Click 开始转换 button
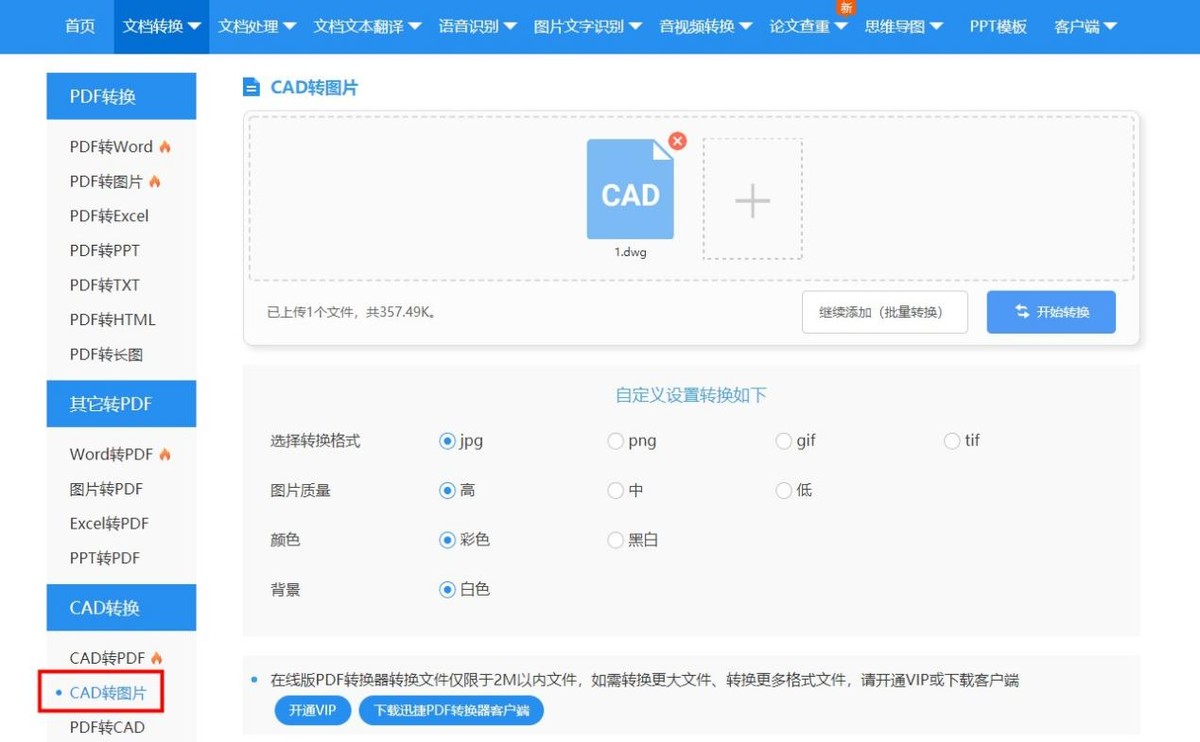1200x742 pixels. pyautogui.click(x=1051, y=312)
